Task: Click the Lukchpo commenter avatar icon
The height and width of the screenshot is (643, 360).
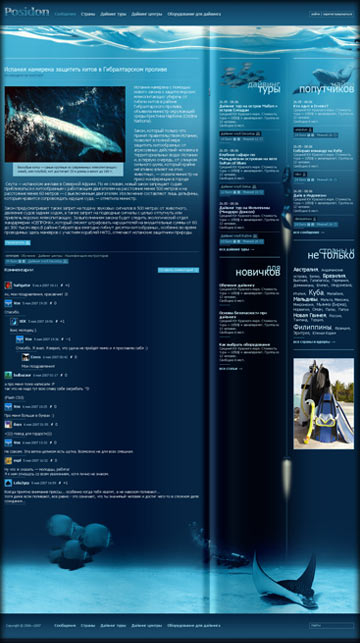Action: tap(8, 483)
